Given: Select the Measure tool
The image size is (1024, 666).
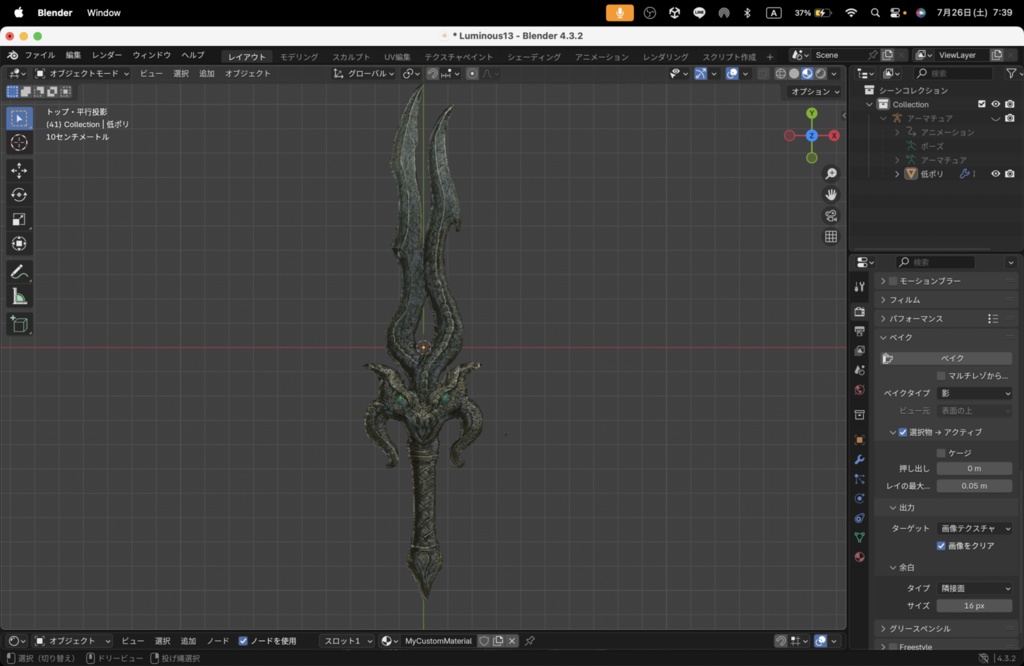Looking at the screenshot, I should 19,295.
